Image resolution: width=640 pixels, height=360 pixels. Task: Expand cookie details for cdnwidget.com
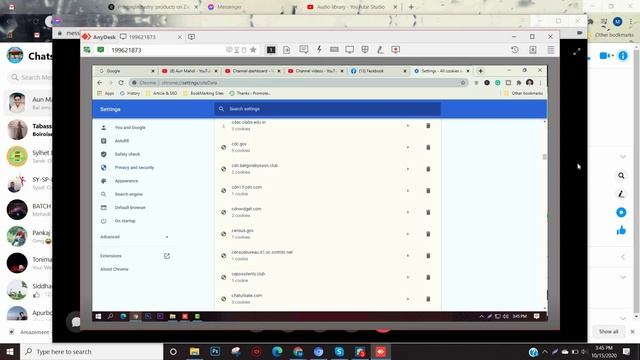click(x=408, y=212)
